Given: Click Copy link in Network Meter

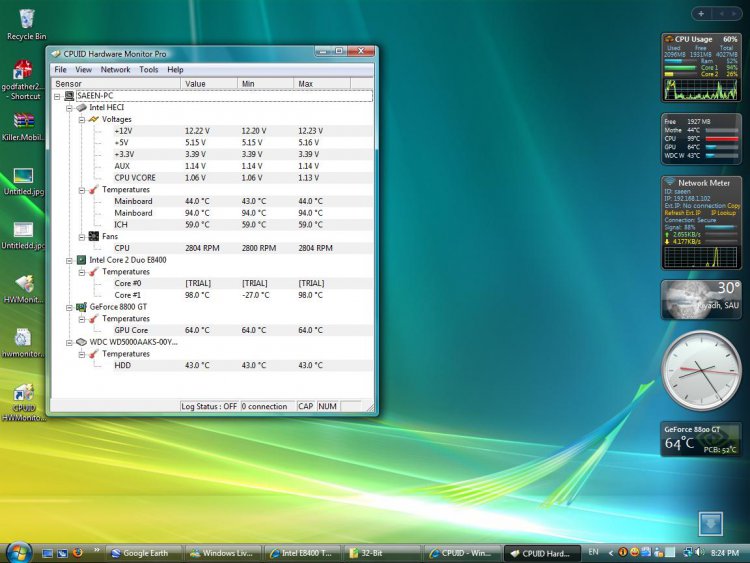Looking at the screenshot, I should pos(733,206).
